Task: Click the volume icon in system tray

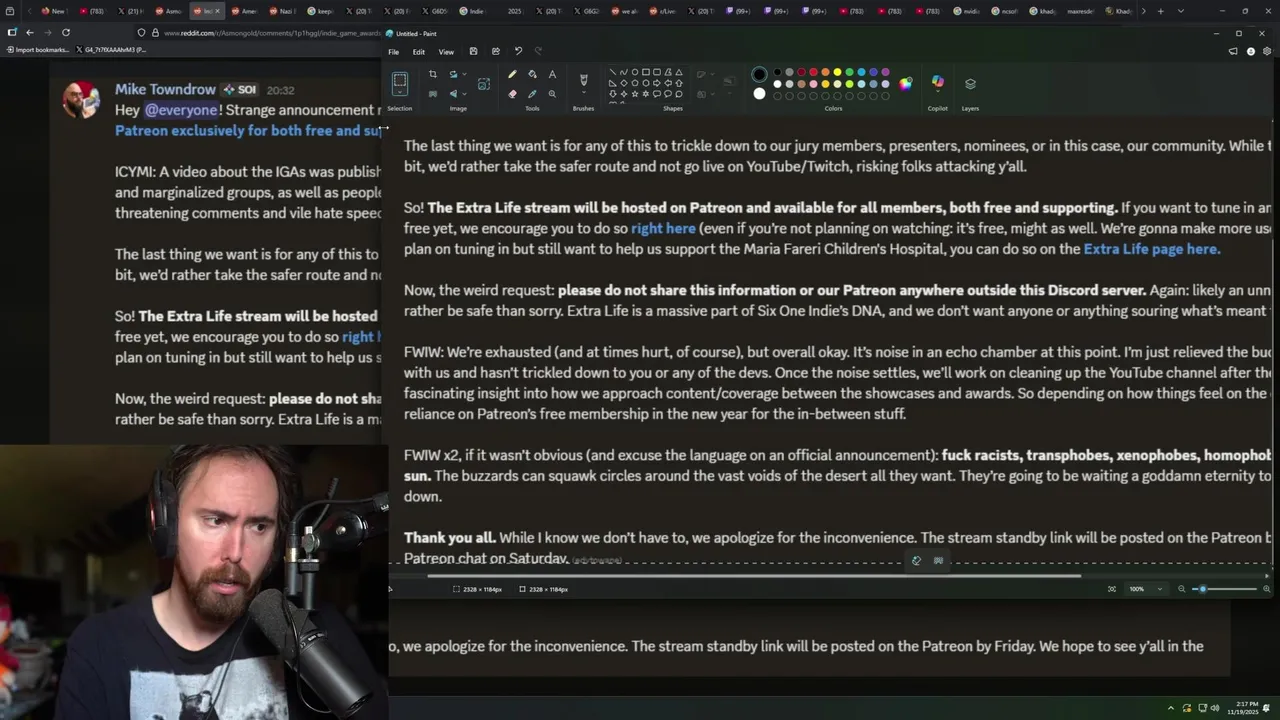Action: pos(1215,708)
